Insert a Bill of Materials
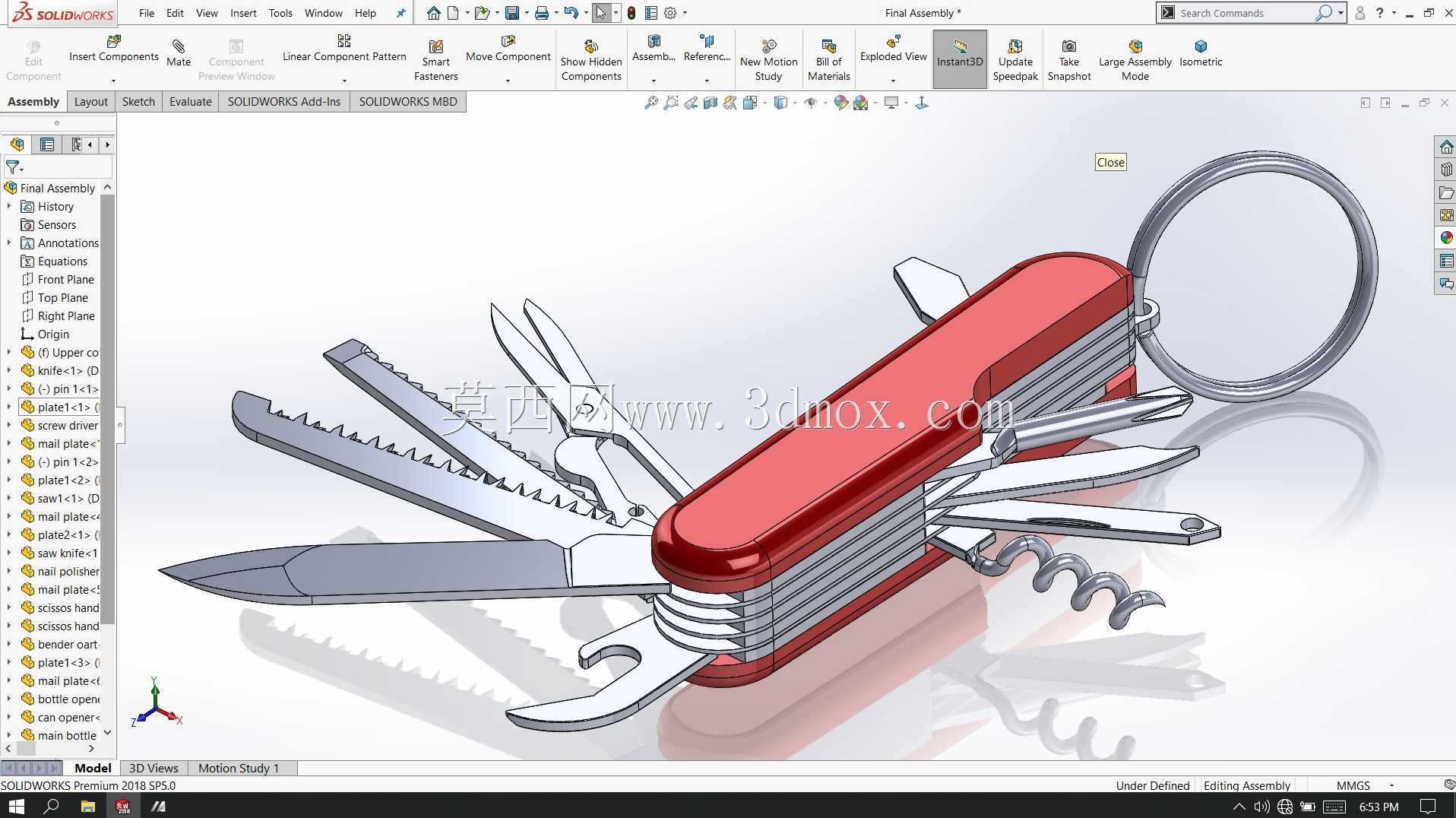The image size is (1456, 818). 829,60
